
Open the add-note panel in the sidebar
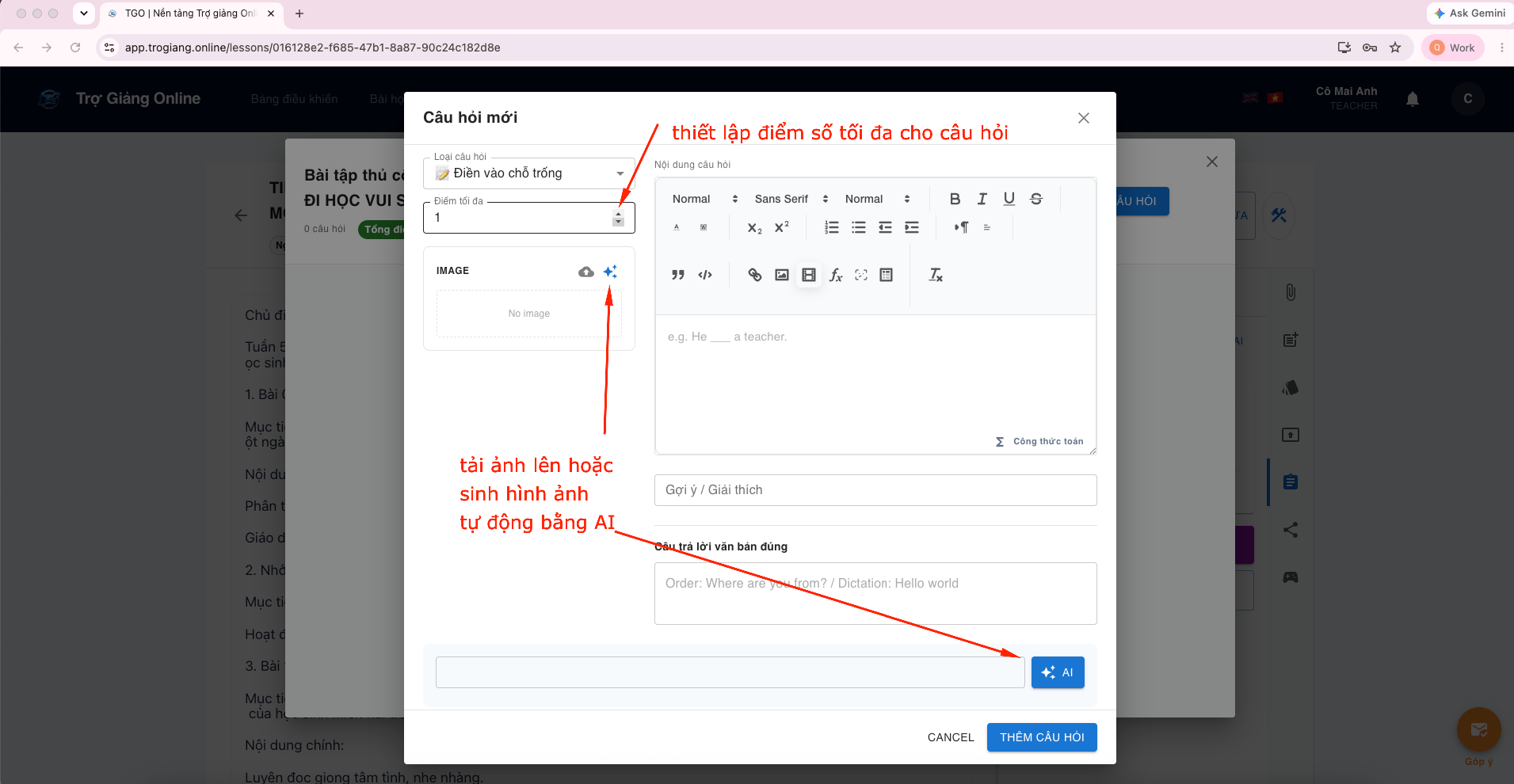pyautogui.click(x=1291, y=340)
